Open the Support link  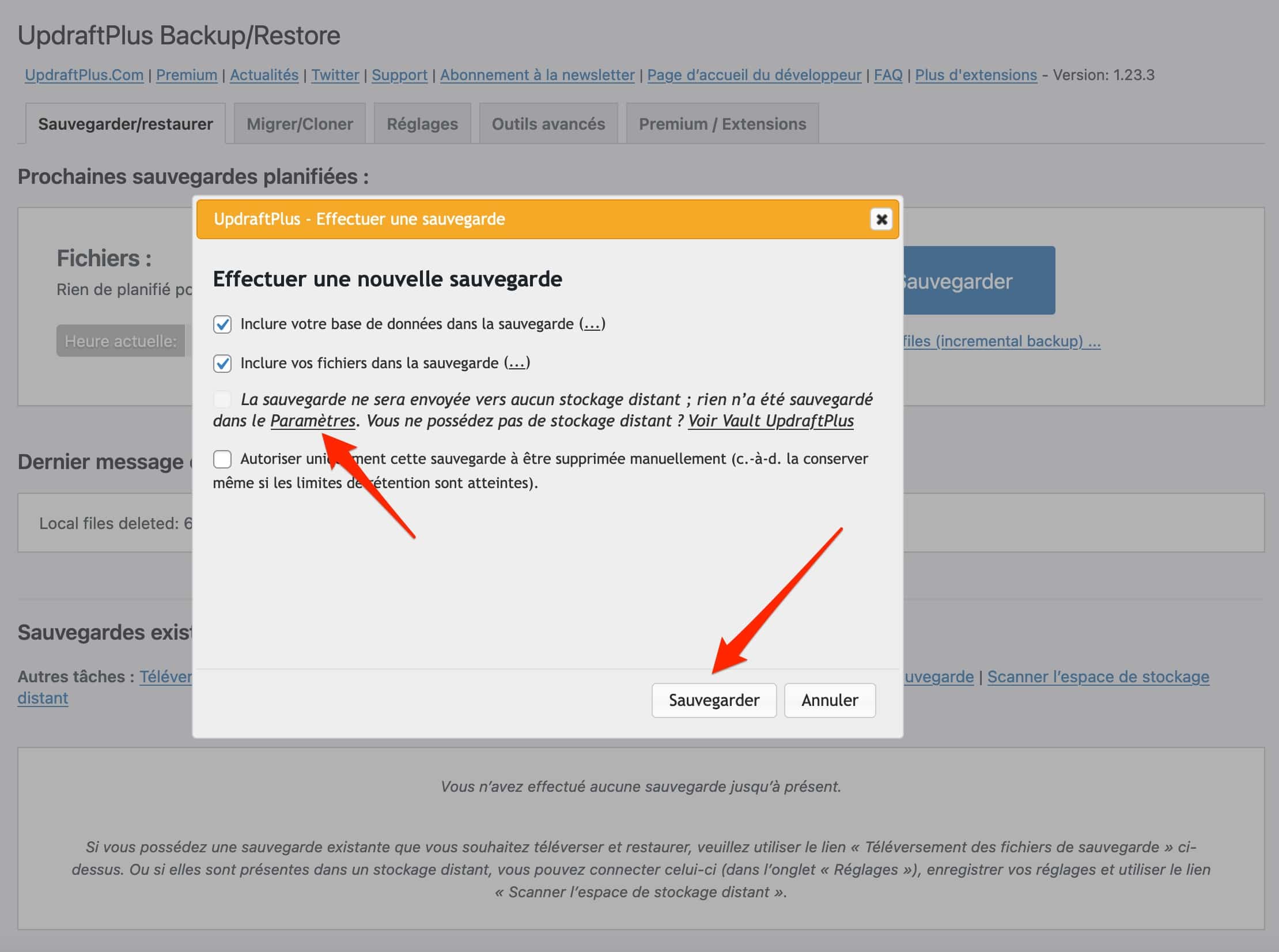400,75
